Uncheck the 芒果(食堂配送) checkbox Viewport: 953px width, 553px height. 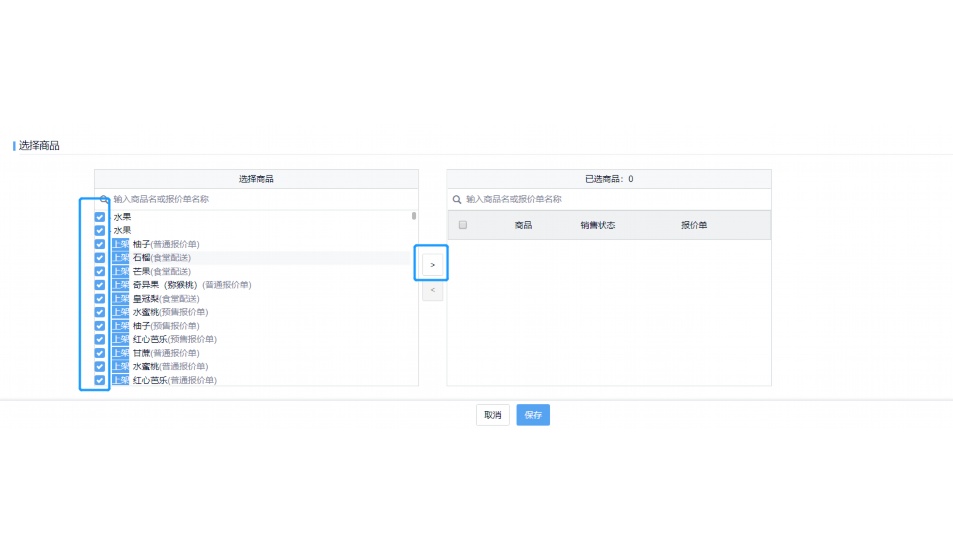pos(100,271)
